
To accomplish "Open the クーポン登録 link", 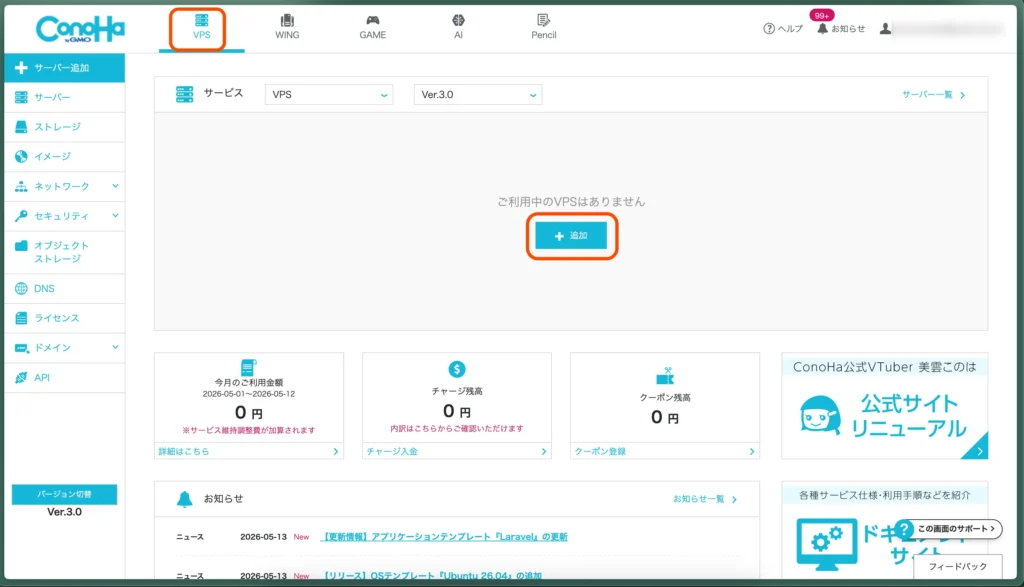I will pos(665,451).
